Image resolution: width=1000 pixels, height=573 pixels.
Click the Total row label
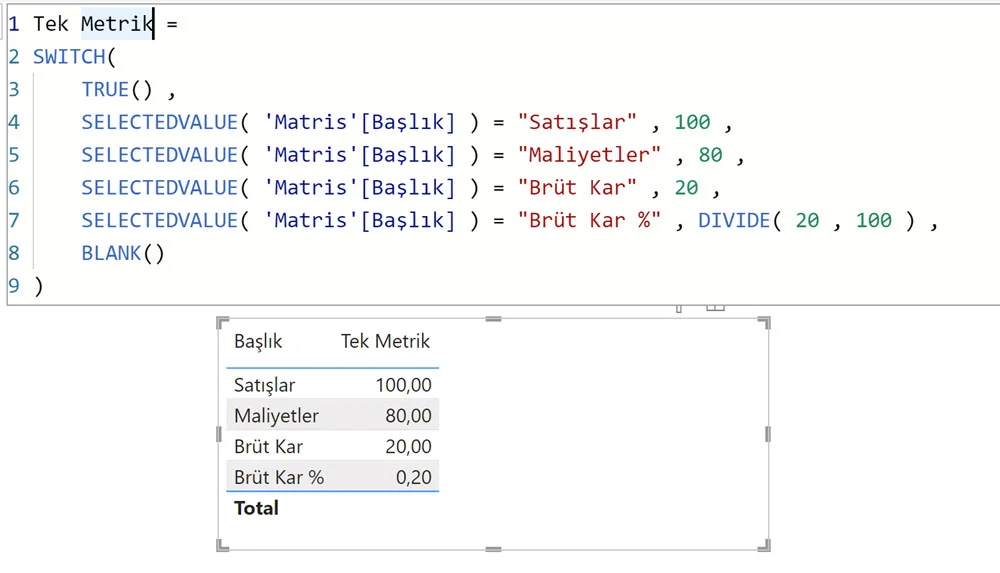tap(256, 508)
